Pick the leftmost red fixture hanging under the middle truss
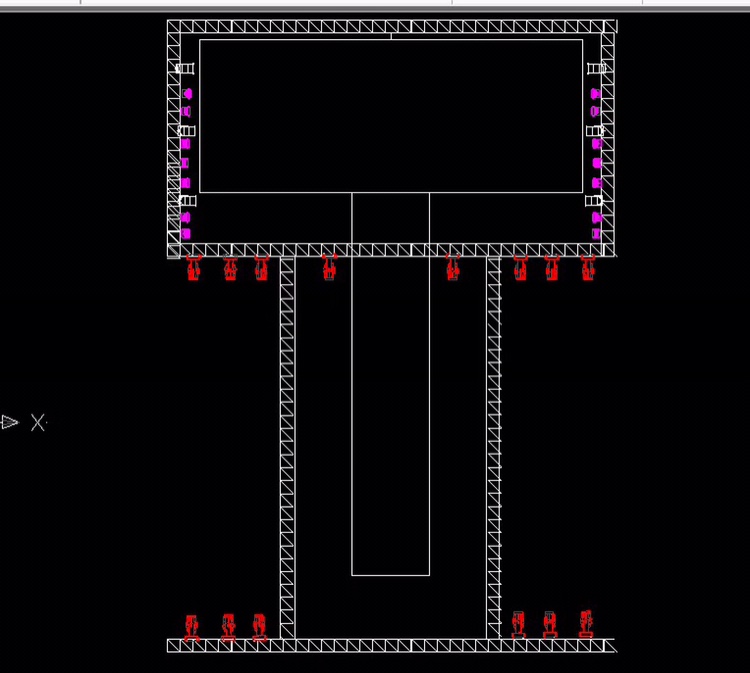Screen dimensions: 750x673 (x=193, y=268)
